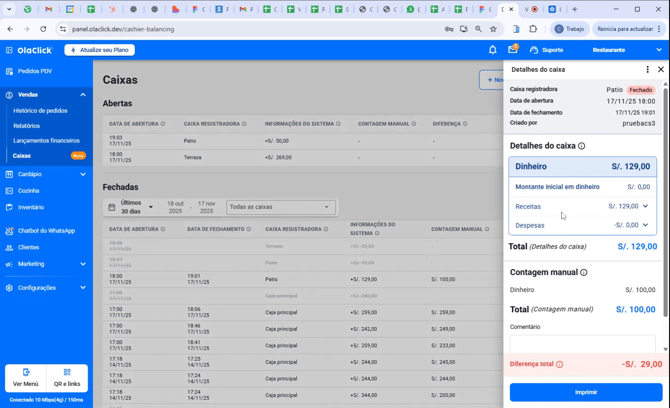The height and width of the screenshot is (408, 670).
Task: Click the Atualize seu Plano button
Action: pos(100,50)
